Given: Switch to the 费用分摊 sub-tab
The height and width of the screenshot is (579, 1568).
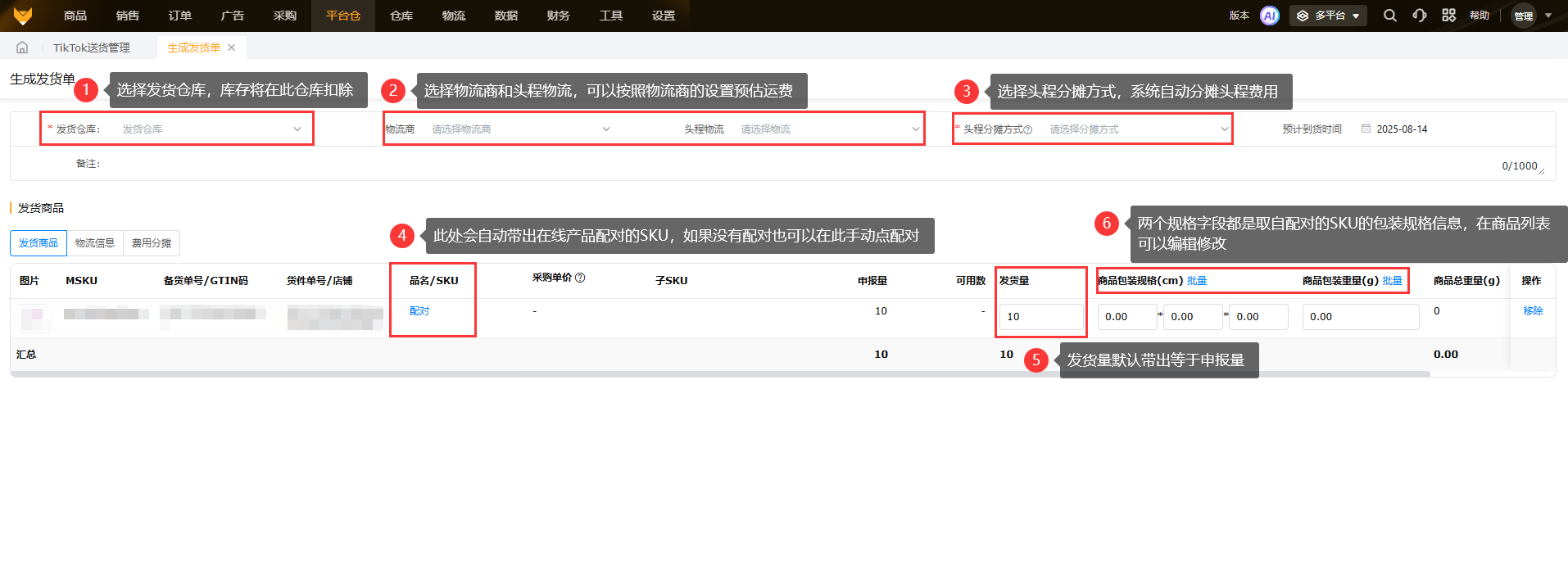Looking at the screenshot, I should [152, 243].
